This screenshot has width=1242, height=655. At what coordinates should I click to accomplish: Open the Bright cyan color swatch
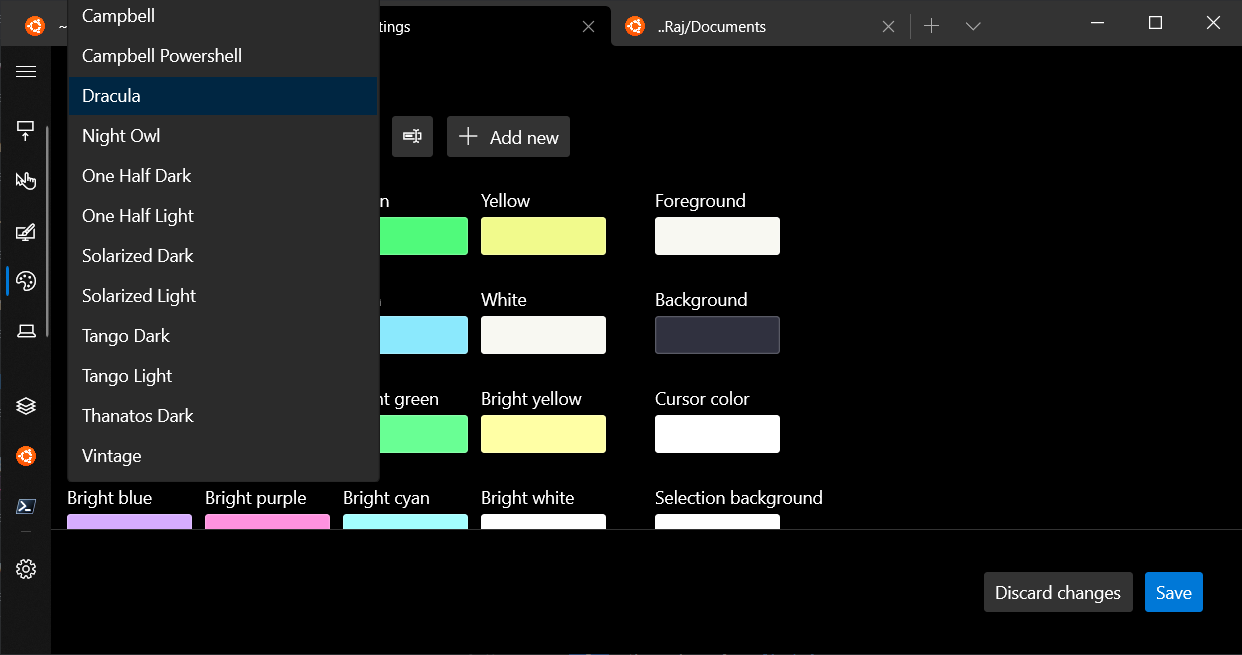[405, 521]
